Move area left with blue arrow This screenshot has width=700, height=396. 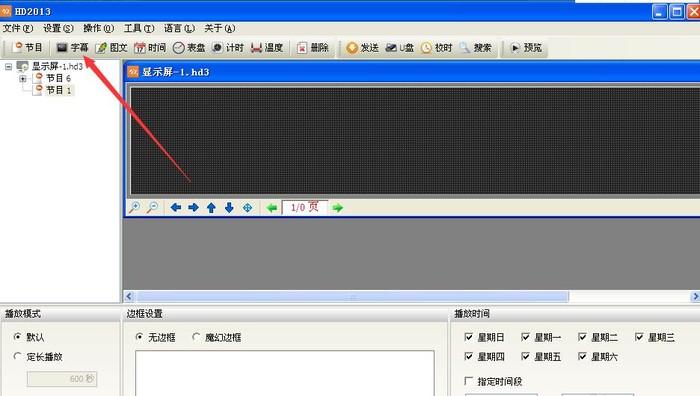175,207
